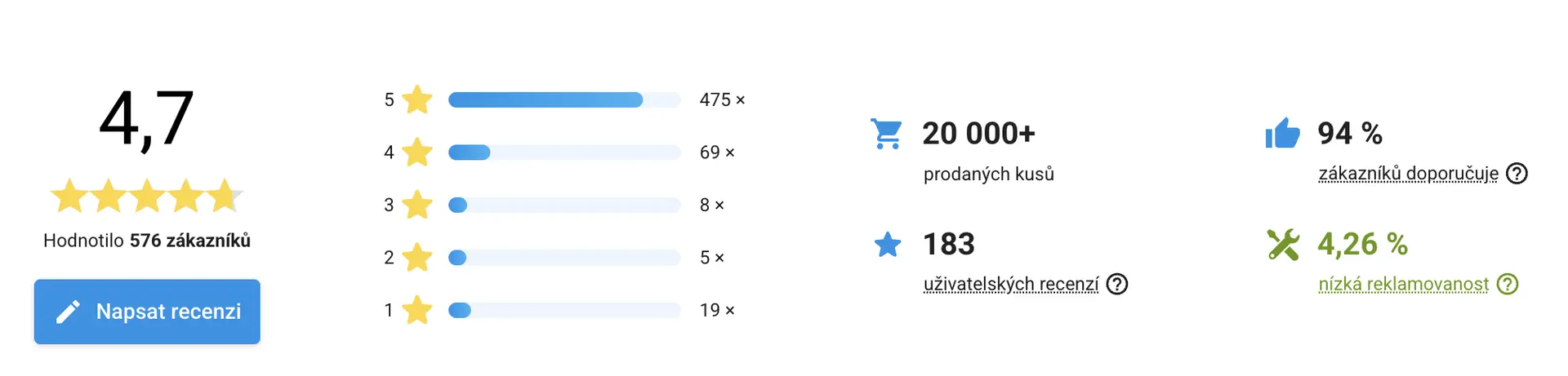Click the overall five-star rating graphic
The width and height of the screenshot is (1568, 376).
[x=147, y=196]
